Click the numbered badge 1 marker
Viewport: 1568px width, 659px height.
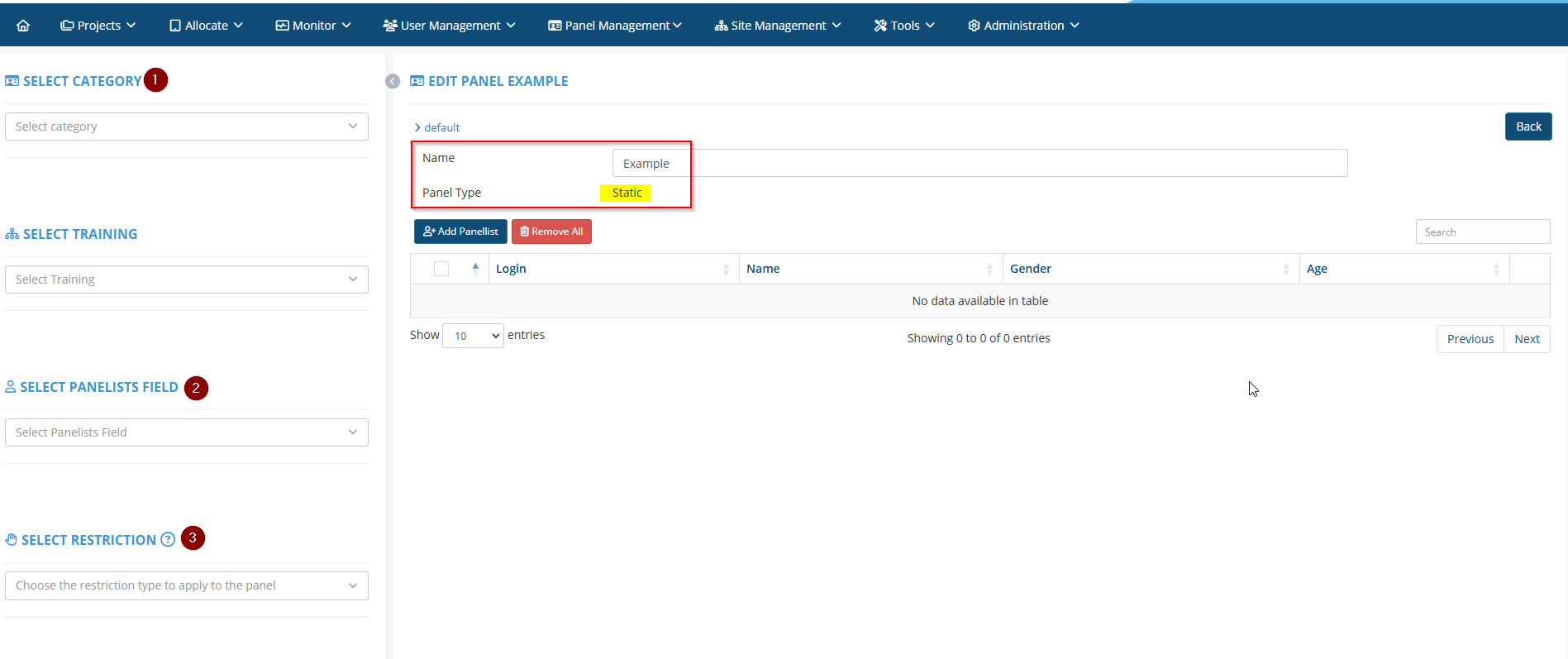pyautogui.click(x=155, y=80)
